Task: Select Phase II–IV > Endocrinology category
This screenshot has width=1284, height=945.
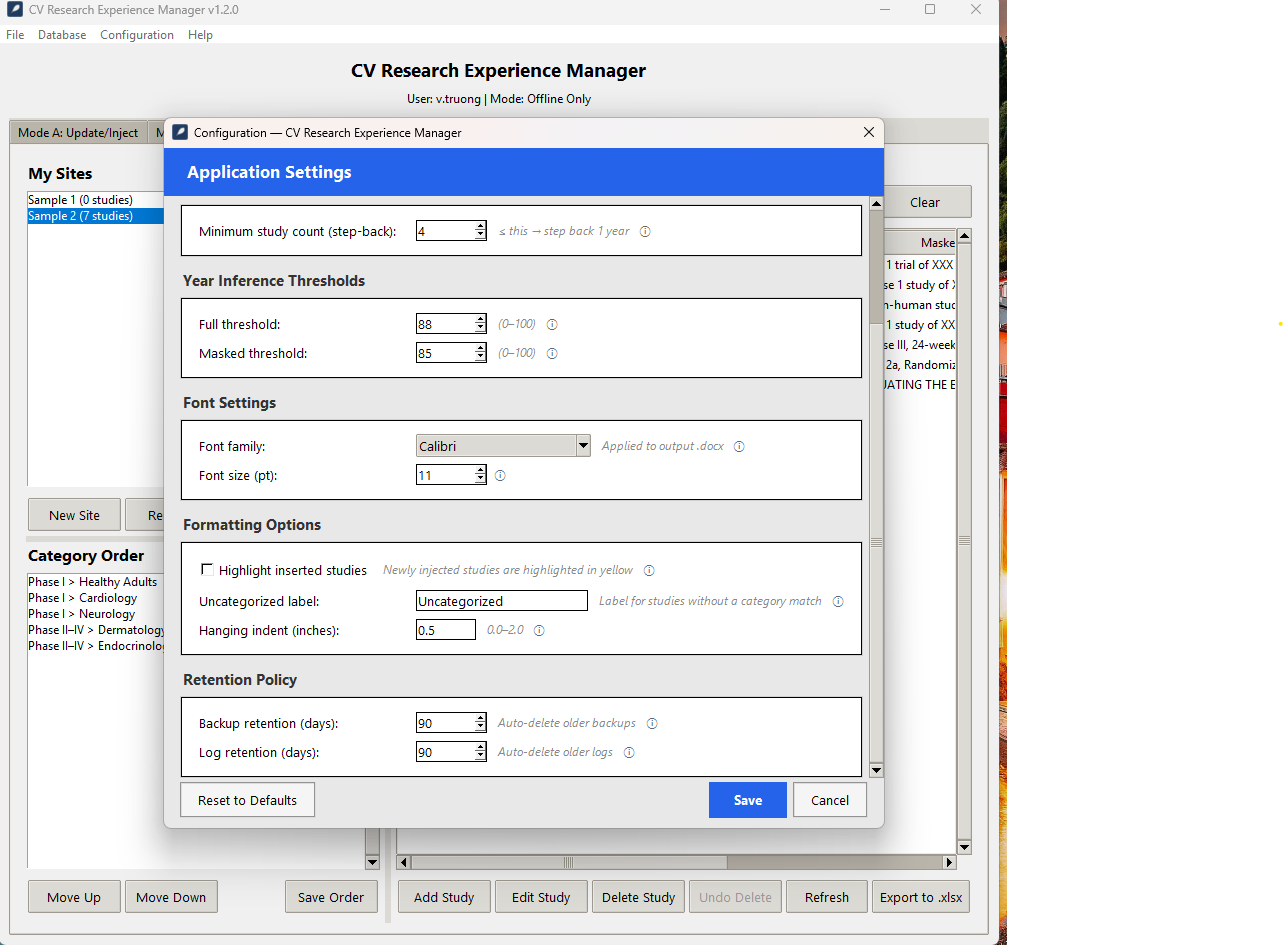Action: (95, 646)
